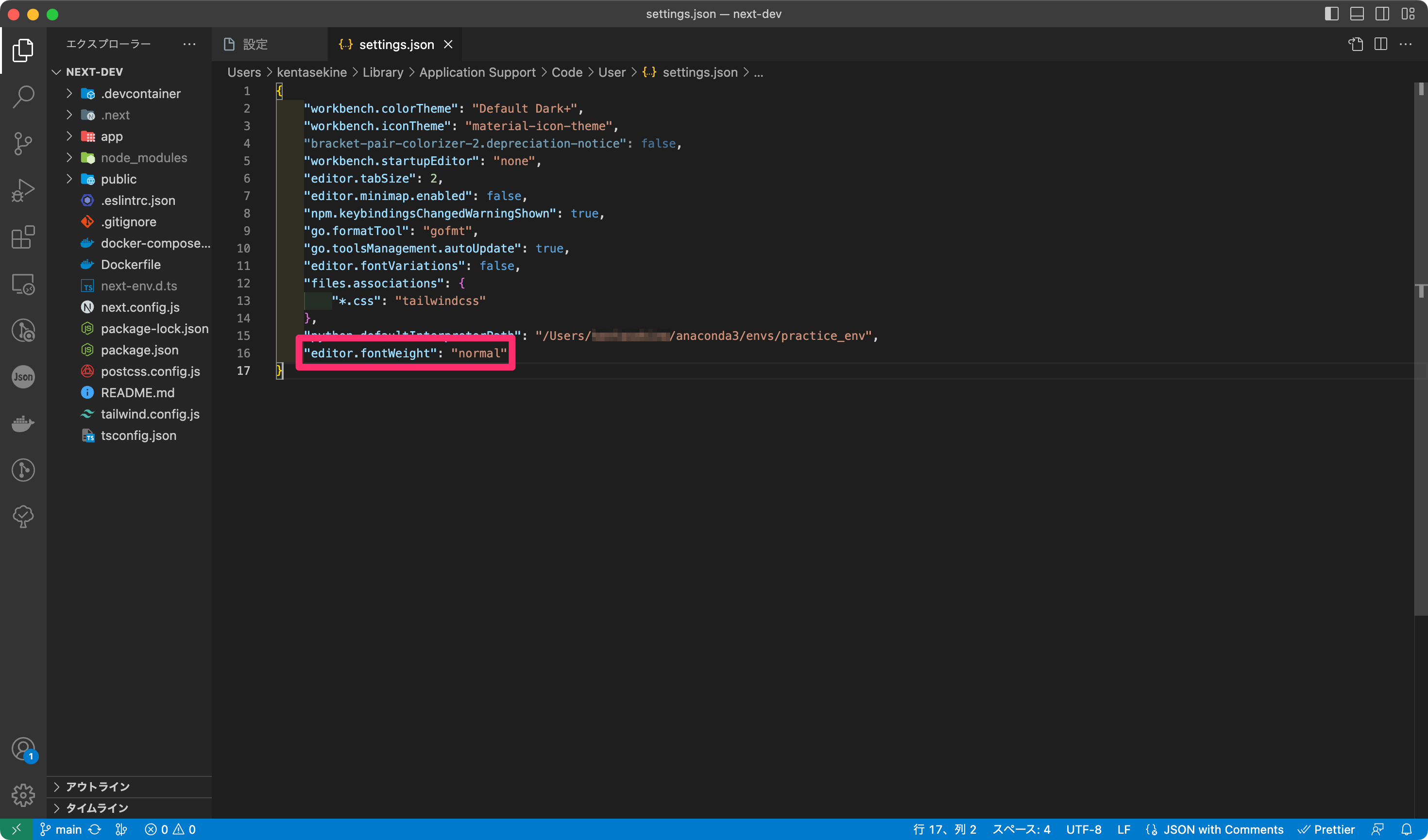Image resolution: width=1428 pixels, height=840 pixels.
Task: Open the Source Control view
Action: coord(23,143)
